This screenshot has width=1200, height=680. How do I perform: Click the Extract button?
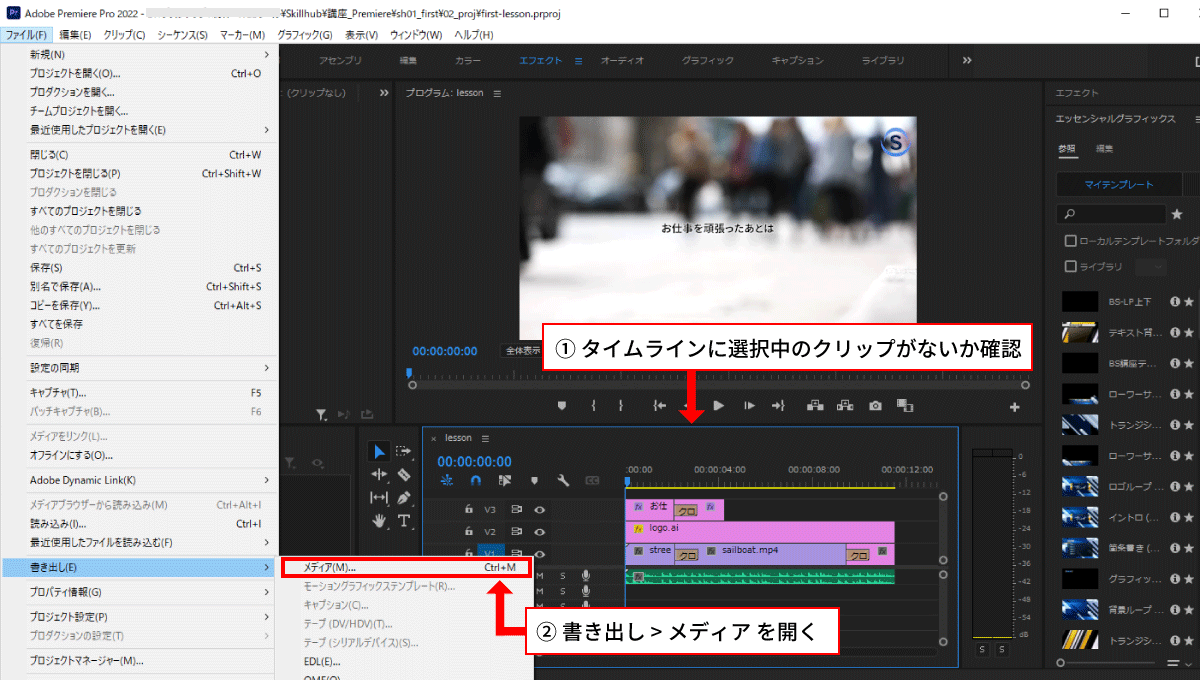pos(845,405)
